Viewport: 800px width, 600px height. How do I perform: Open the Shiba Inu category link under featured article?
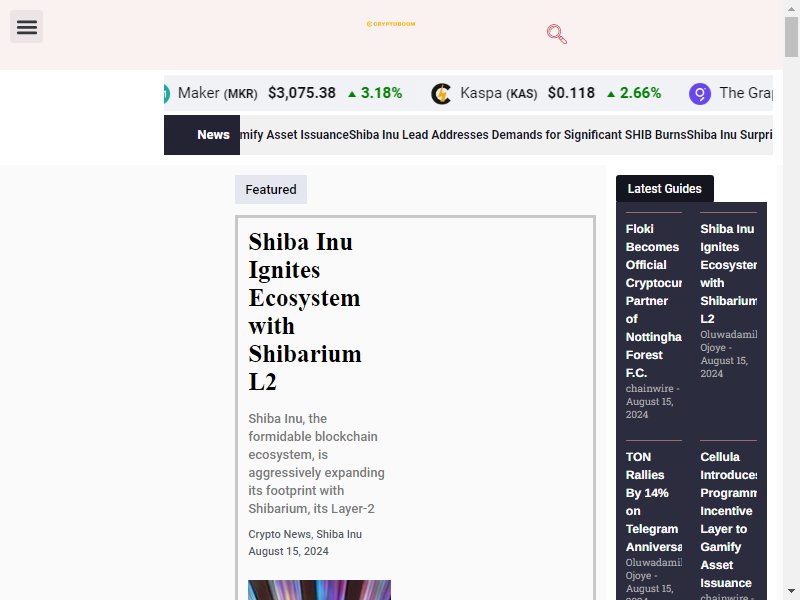339,534
